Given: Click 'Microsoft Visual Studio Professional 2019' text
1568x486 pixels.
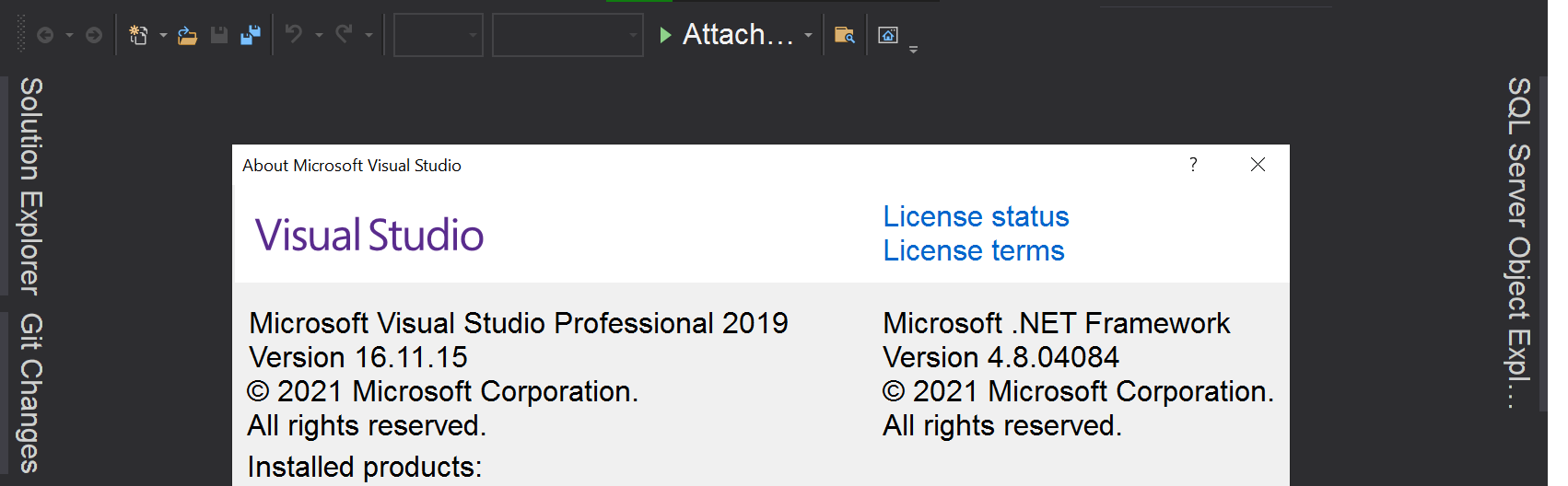Looking at the screenshot, I should coord(519,323).
